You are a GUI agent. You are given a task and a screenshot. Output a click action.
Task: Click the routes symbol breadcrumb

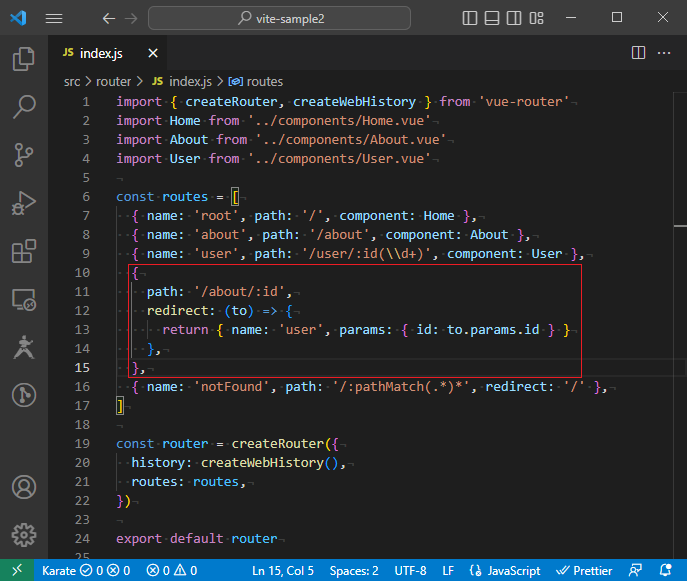click(256, 81)
